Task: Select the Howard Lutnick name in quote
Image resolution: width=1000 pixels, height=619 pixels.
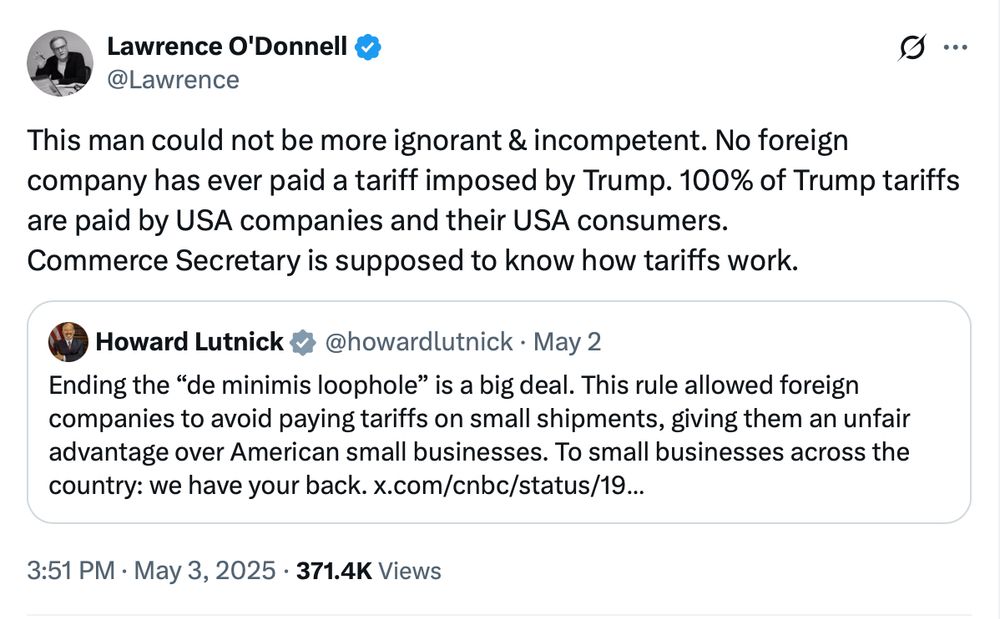Action: point(189,342)
